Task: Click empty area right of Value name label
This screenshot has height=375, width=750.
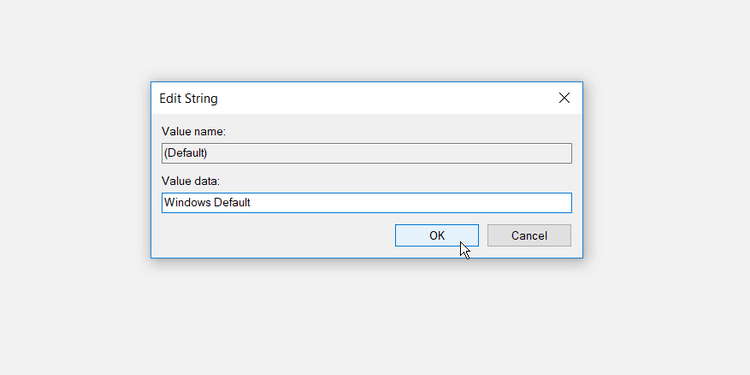Action: (x=397, y=132)
